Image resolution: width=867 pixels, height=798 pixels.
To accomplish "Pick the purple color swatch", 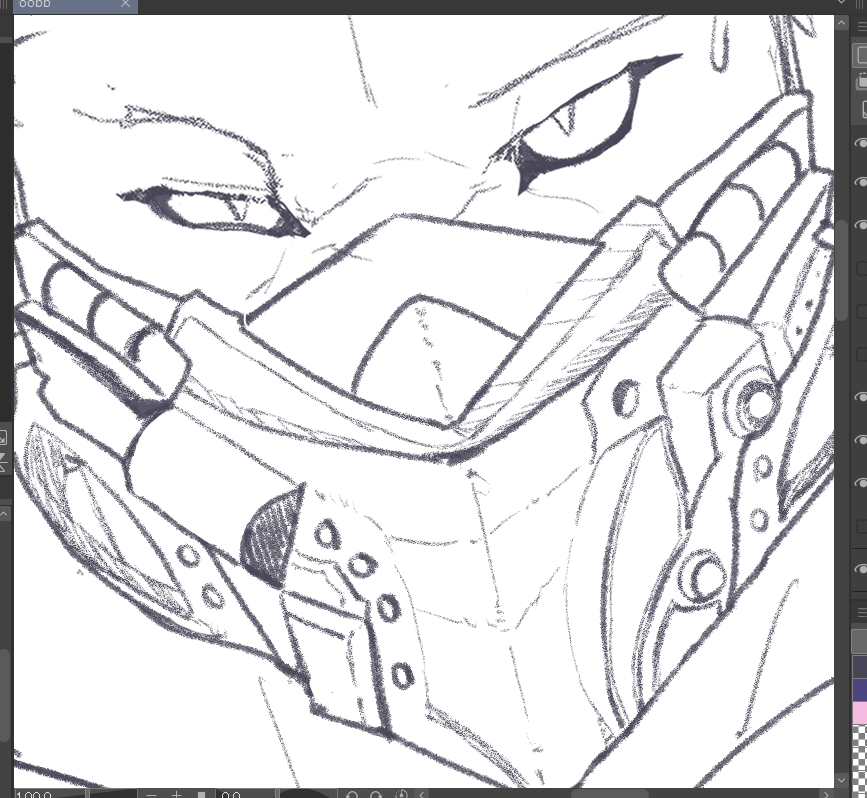I will pos(860,690).
